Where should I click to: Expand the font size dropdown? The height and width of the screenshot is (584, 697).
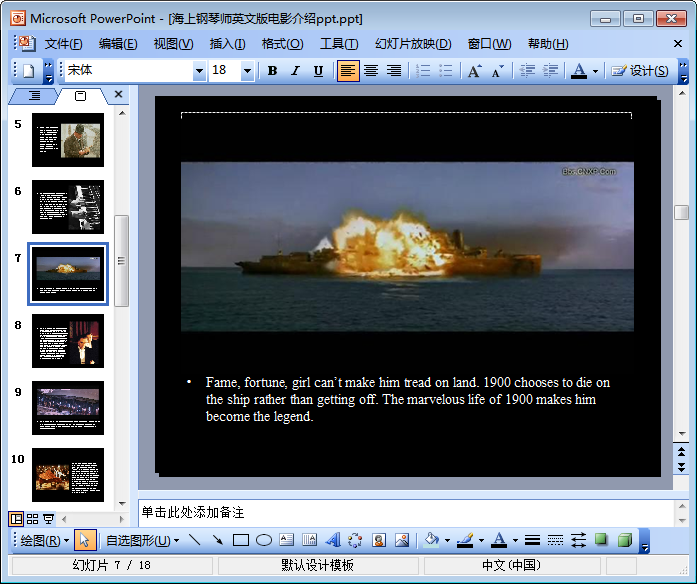pyautogui.click(x=247, y=71)
